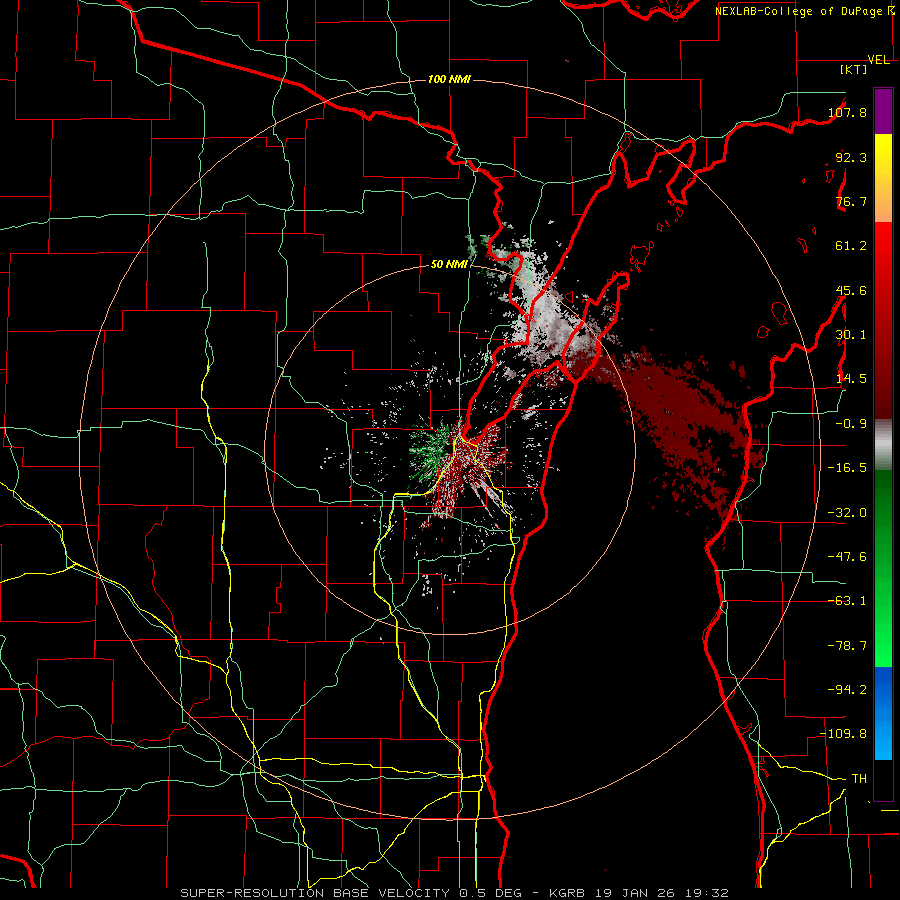Screen dimensions: 900x900
Task: Click the 92.3 velocity scale value
Action: click(851, 157)
